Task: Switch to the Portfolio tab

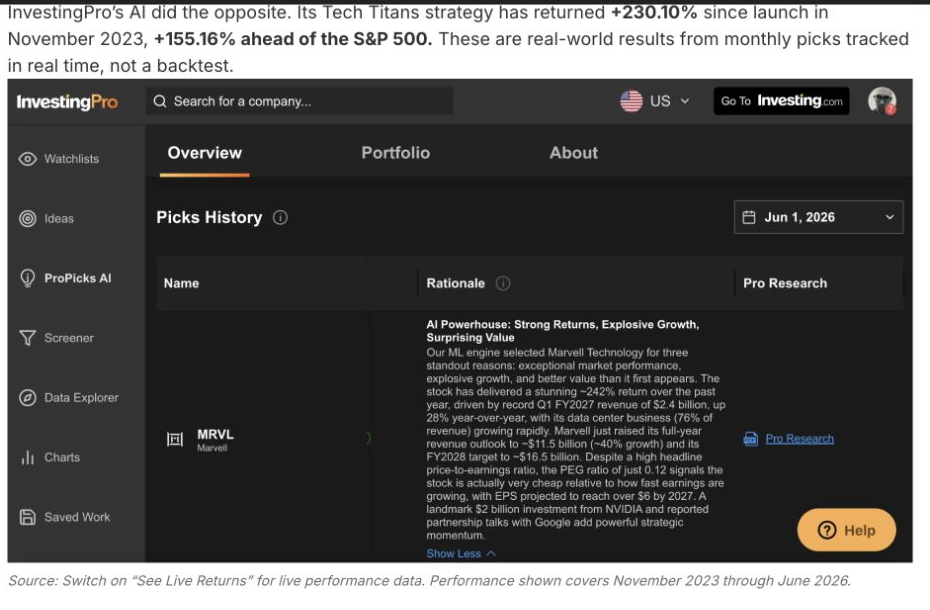Action: 396,153
